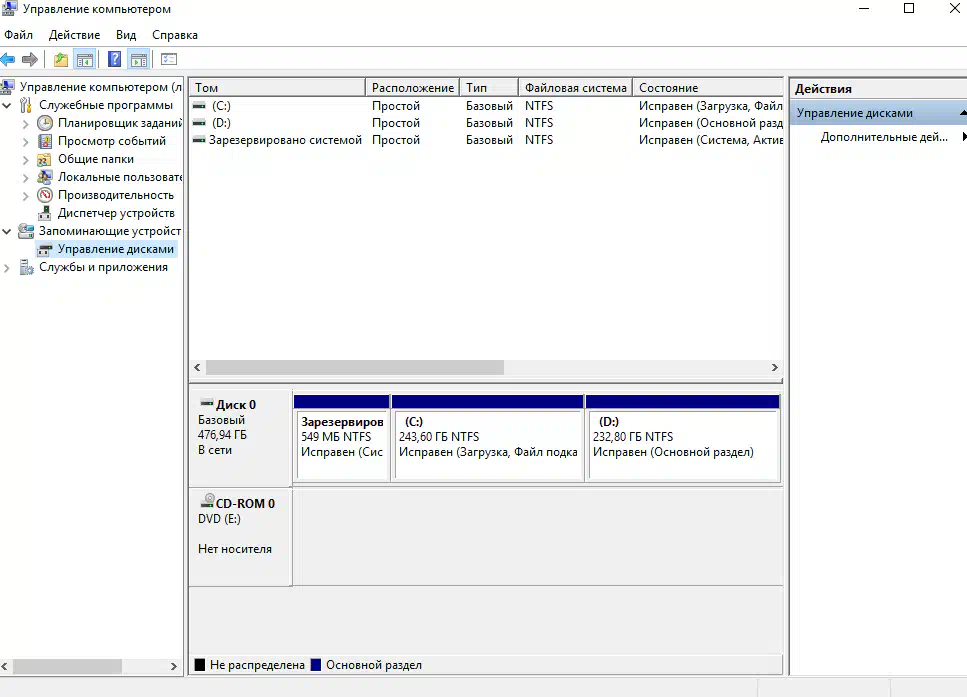Collapse the Служебные программы branch

tap(8, 105)
